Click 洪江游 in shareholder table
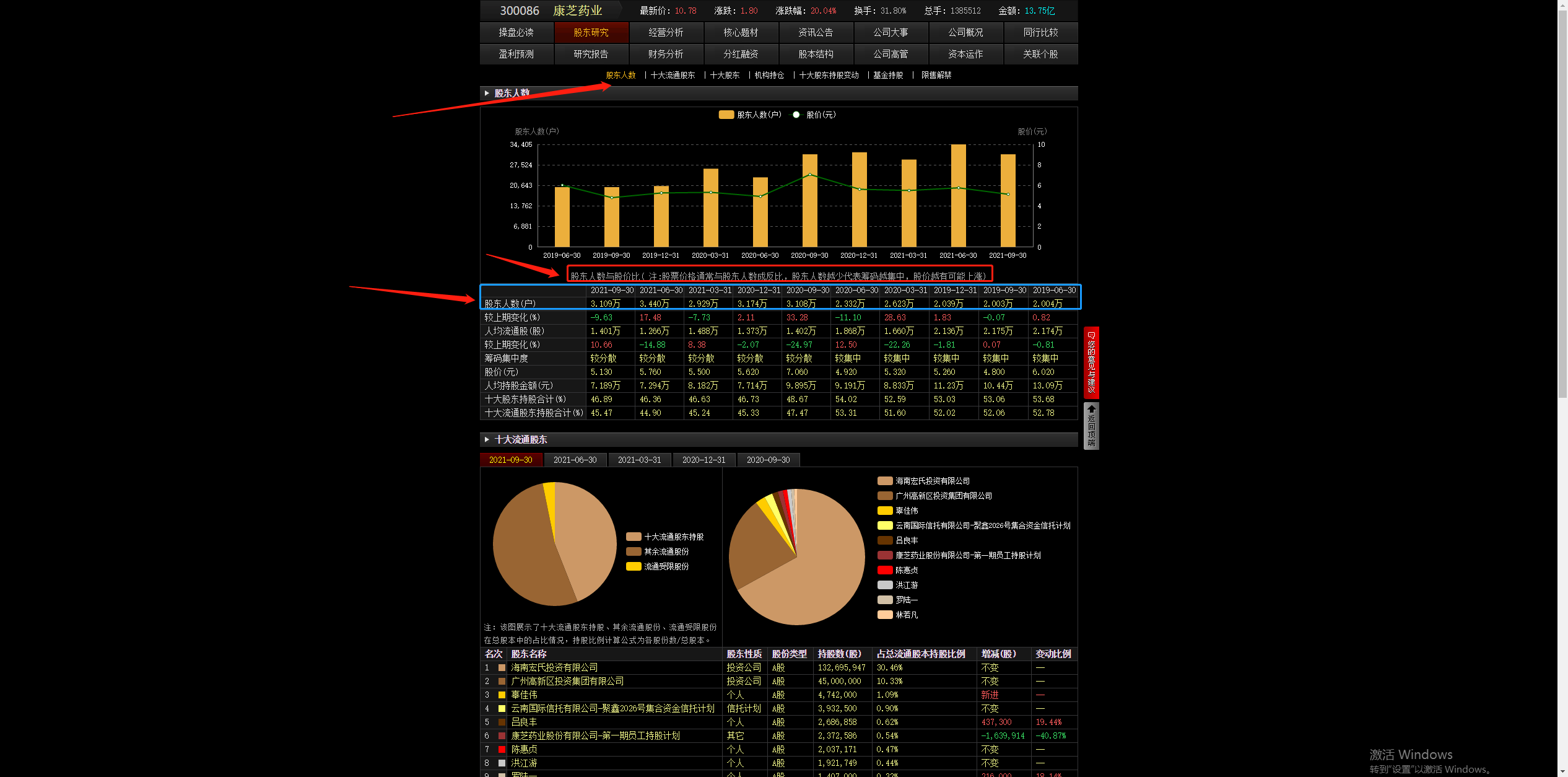1568x777 pixels. pyautogui.click(x=524, y=763)
